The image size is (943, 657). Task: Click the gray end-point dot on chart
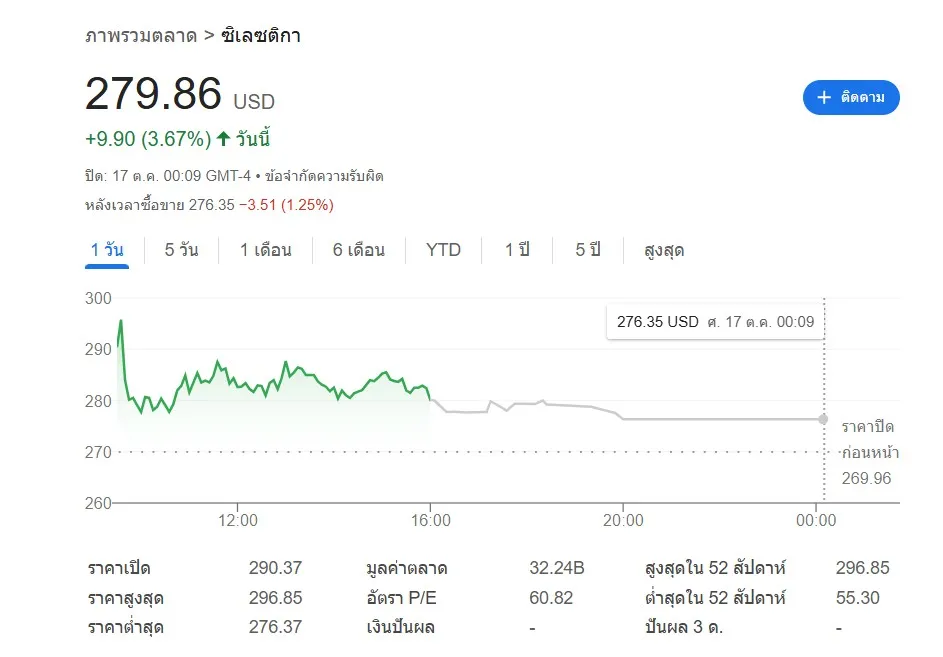(823, 419)
